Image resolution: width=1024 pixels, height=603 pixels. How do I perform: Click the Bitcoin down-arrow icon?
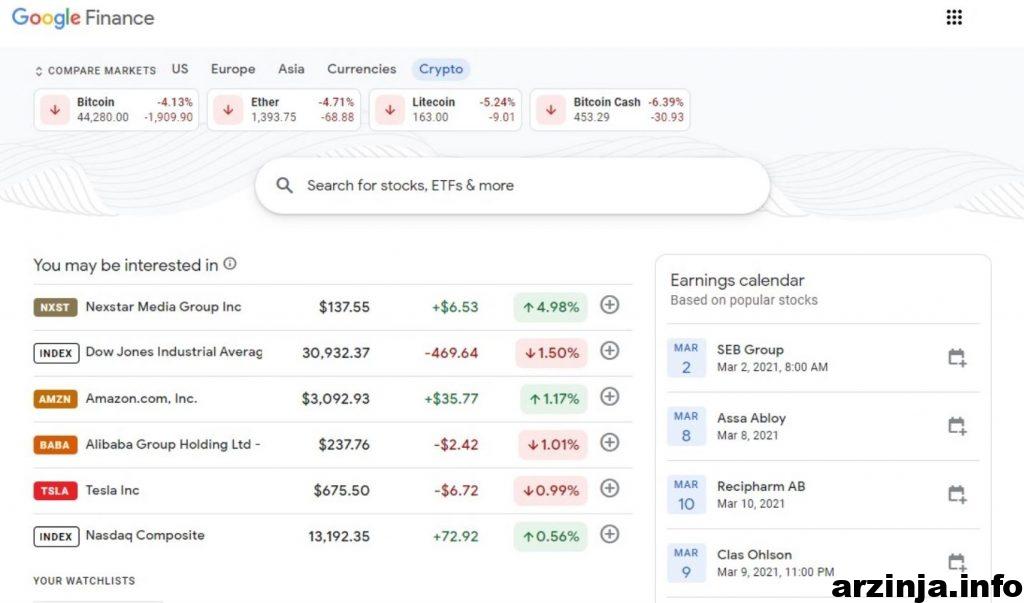point(55,110)
